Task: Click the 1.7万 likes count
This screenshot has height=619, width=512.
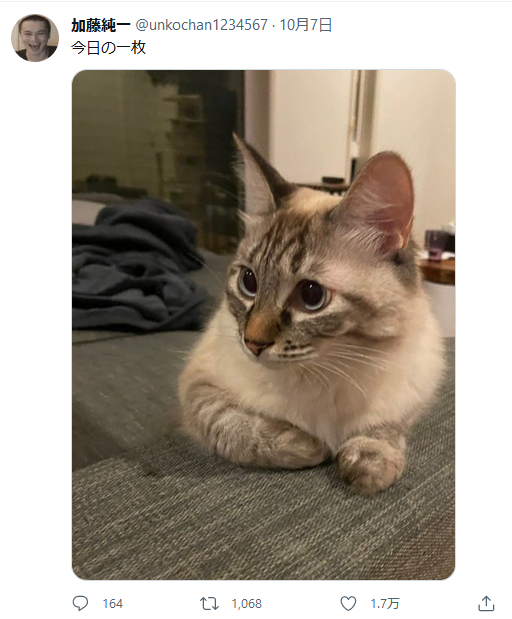Action: coord(384,604)
